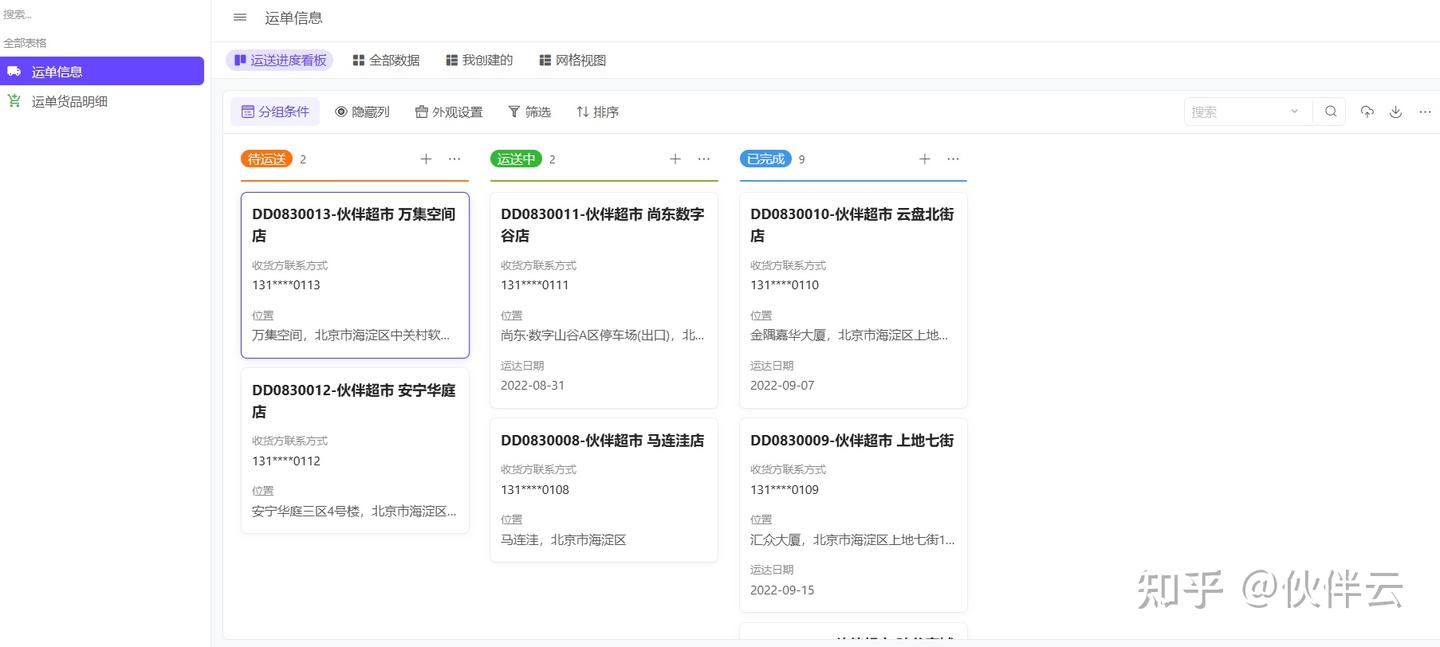Open the 排序 sort settings
The height and width of the screenshot is (647, 1440).
point(597,111)
